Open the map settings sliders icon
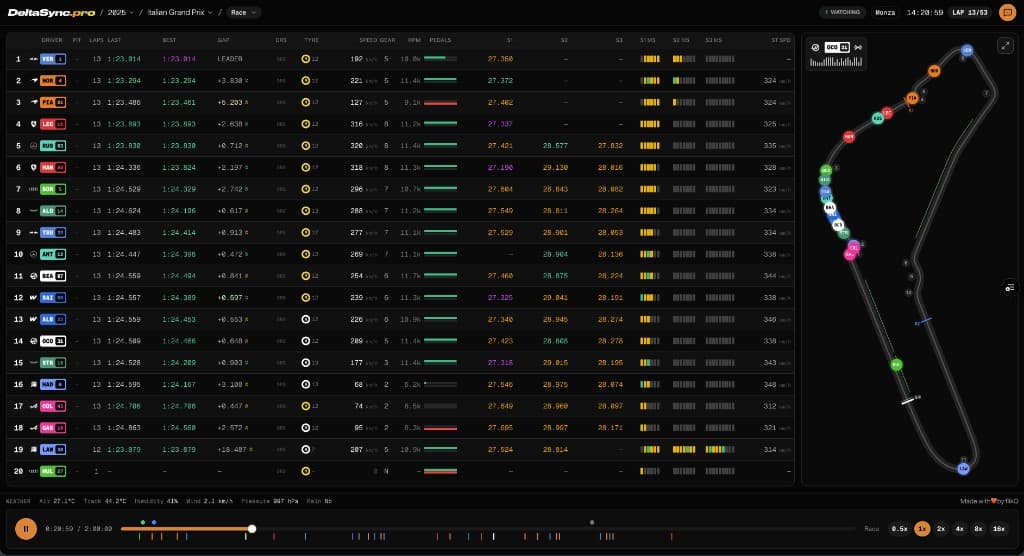The image size is (1024, 556). coord(1009,288)
